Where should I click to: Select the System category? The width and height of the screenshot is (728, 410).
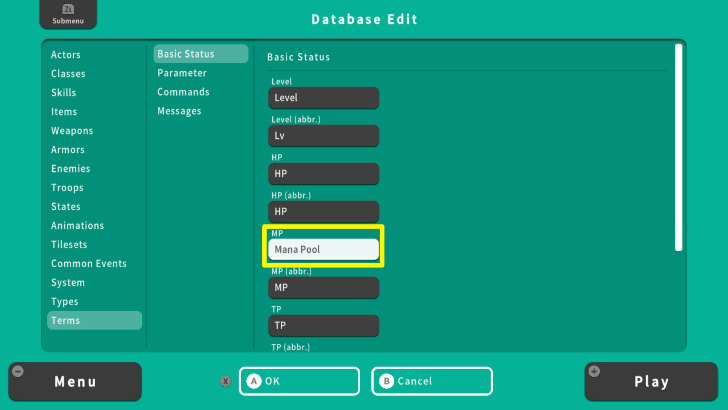[68, 283]
